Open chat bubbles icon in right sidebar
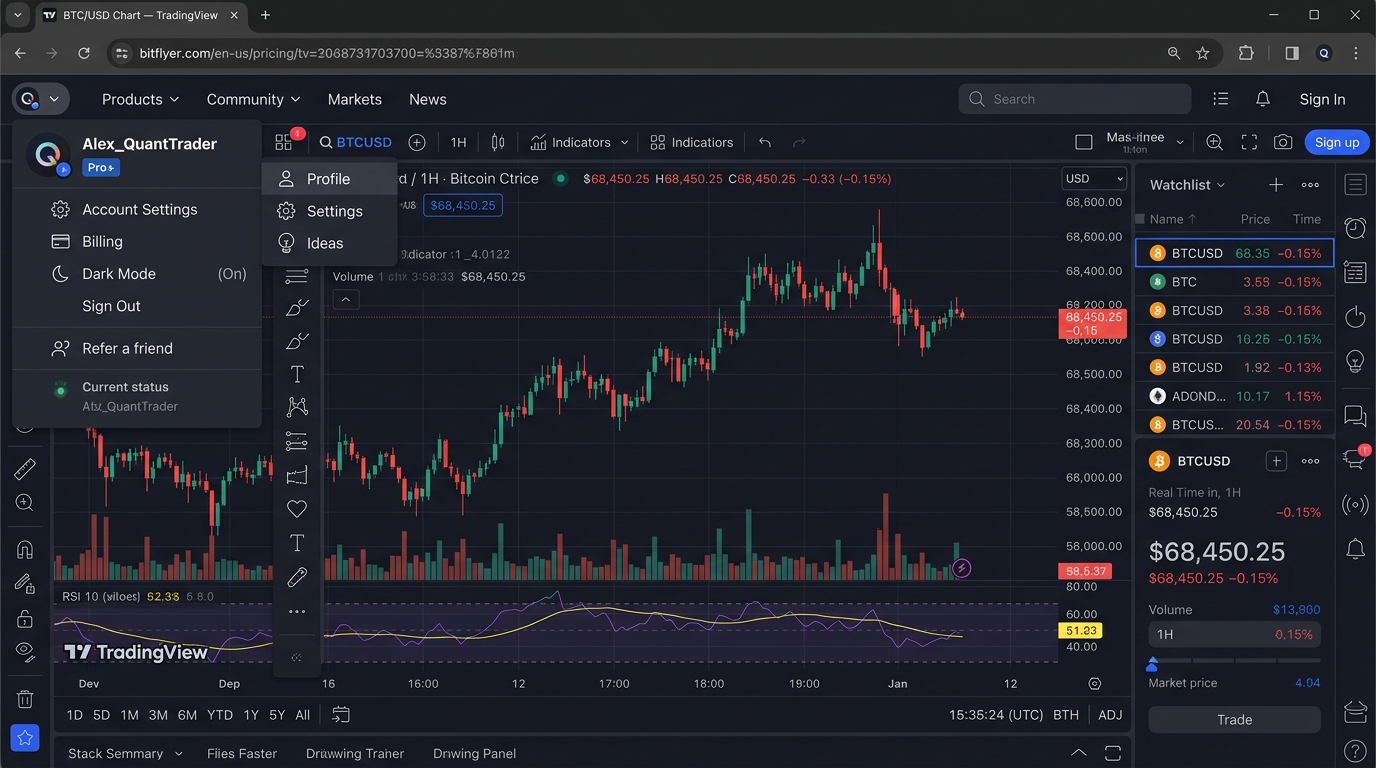1376x768 pixels. (x=1355, y=415)
